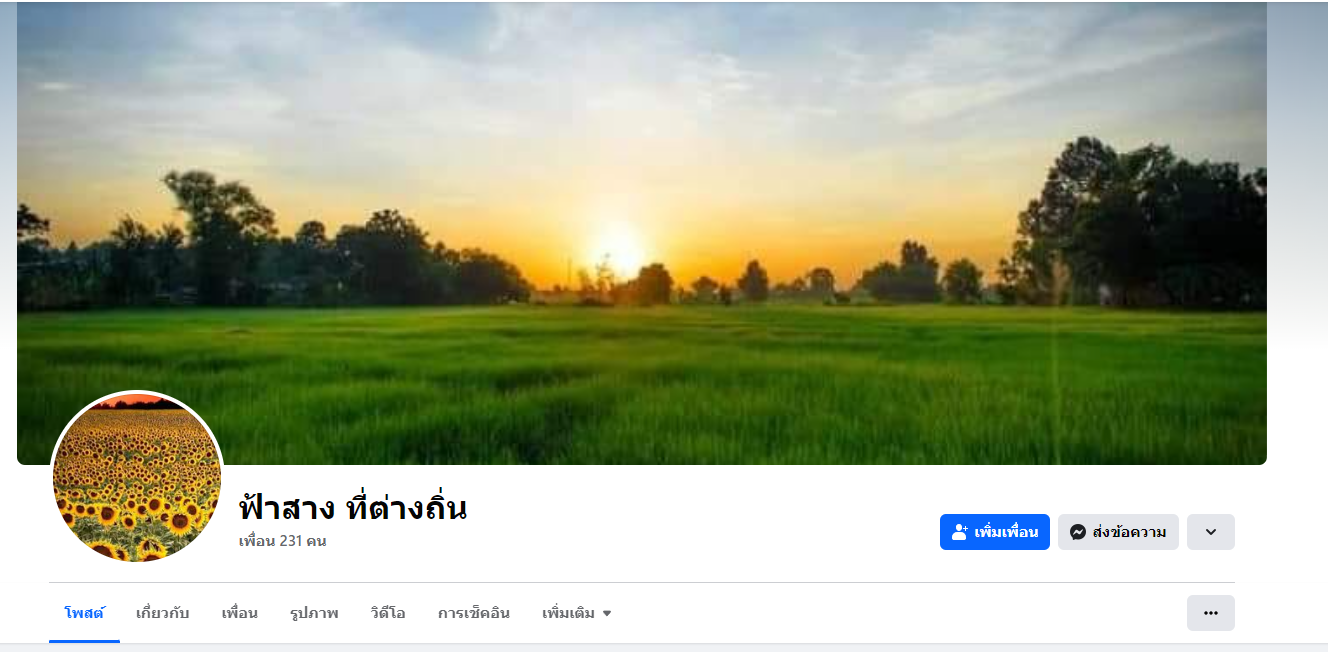Click the add-friend person-plus icon

coord(960,532)
